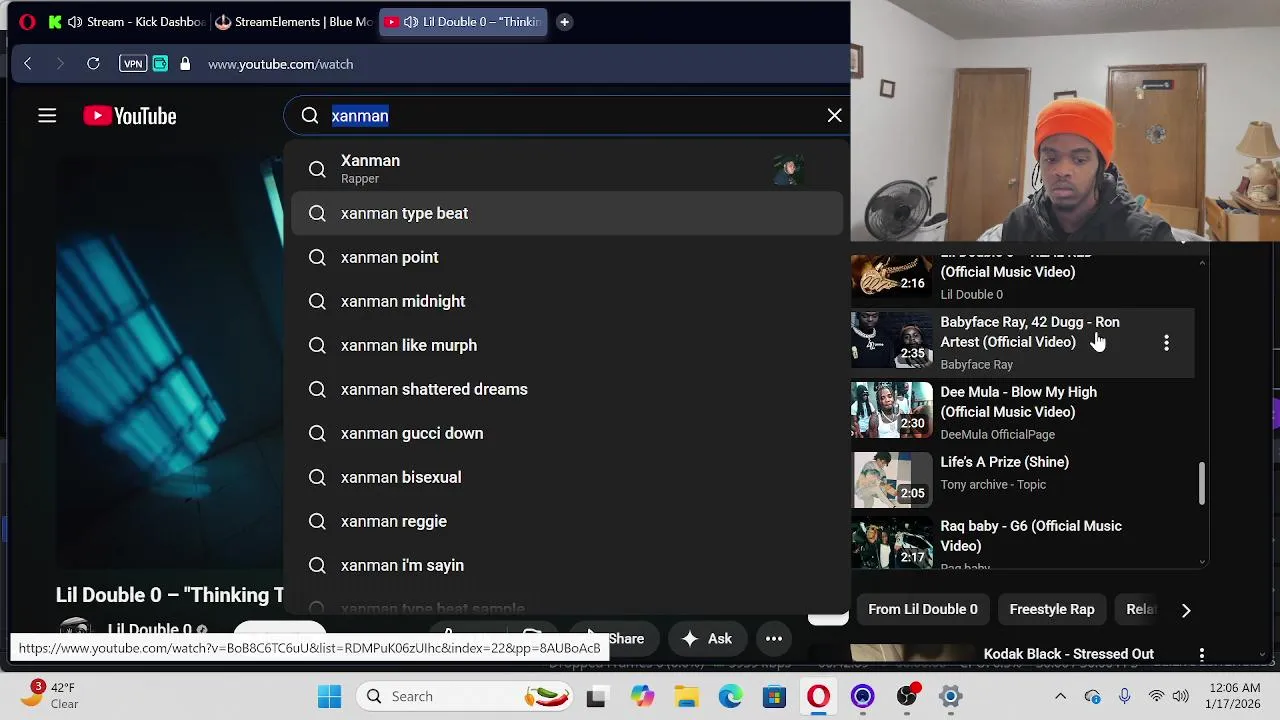Go back to the previous page
This screenshot has height=720, width=1280.
click(28, 64)
